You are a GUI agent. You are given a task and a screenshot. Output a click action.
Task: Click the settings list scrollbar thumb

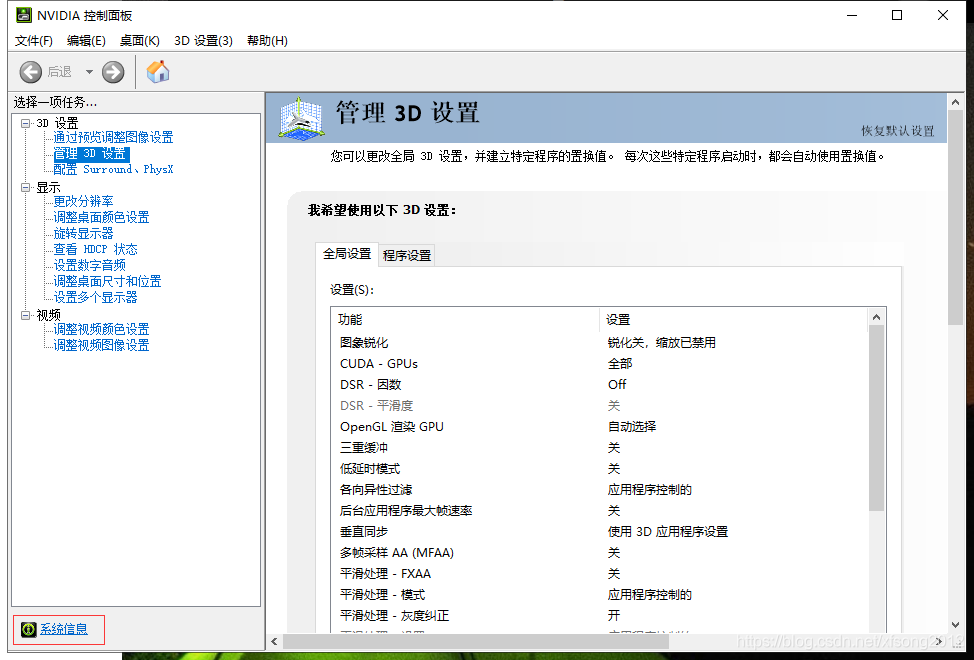[876, 418]
